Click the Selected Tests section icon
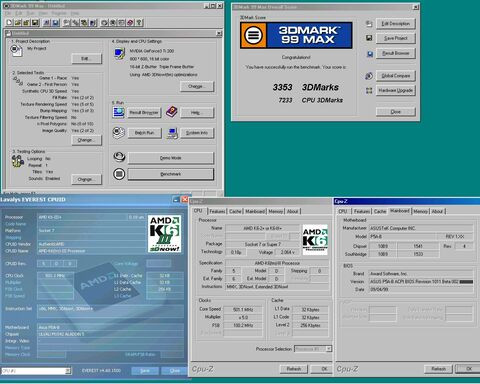480x384 pixels. 18,81
